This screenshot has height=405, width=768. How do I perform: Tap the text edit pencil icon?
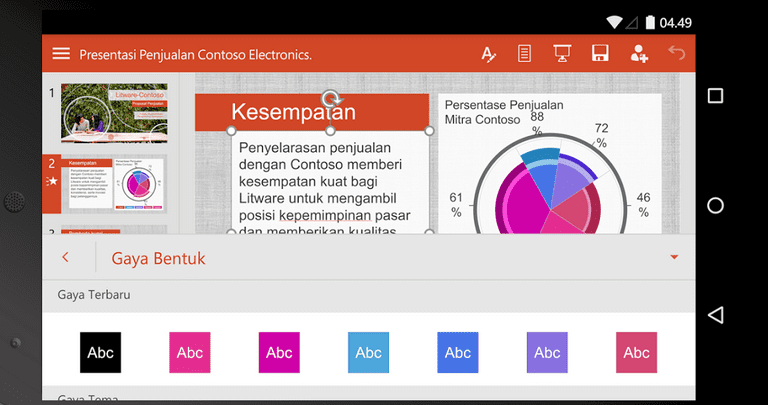[x=488, y=54]
